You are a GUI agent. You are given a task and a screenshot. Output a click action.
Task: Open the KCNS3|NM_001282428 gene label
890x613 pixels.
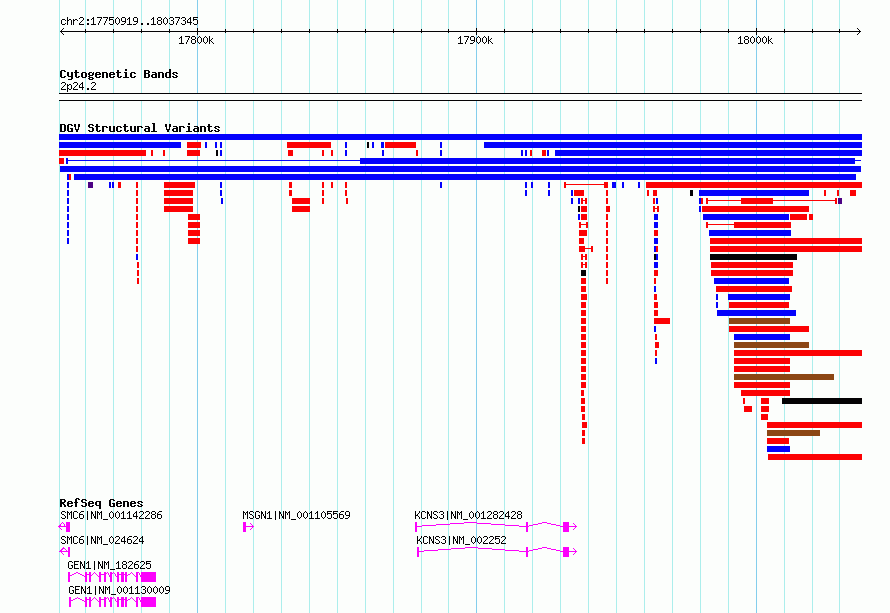coord(468,515)
